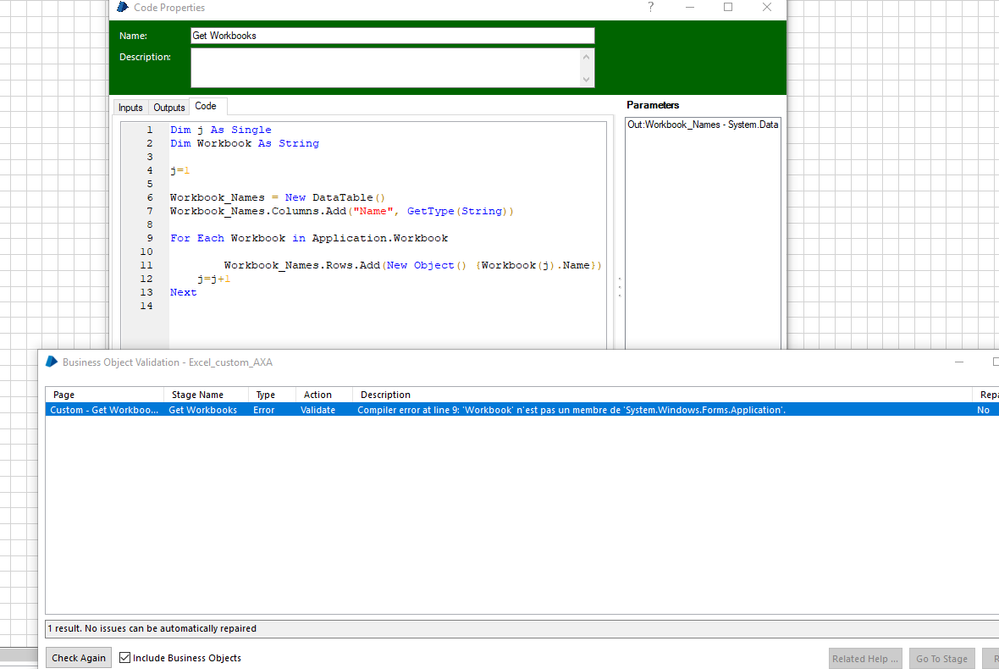Minimize the Business Object Validation window
Viewport: 999px width, 669px height.
tap(959, 362)
